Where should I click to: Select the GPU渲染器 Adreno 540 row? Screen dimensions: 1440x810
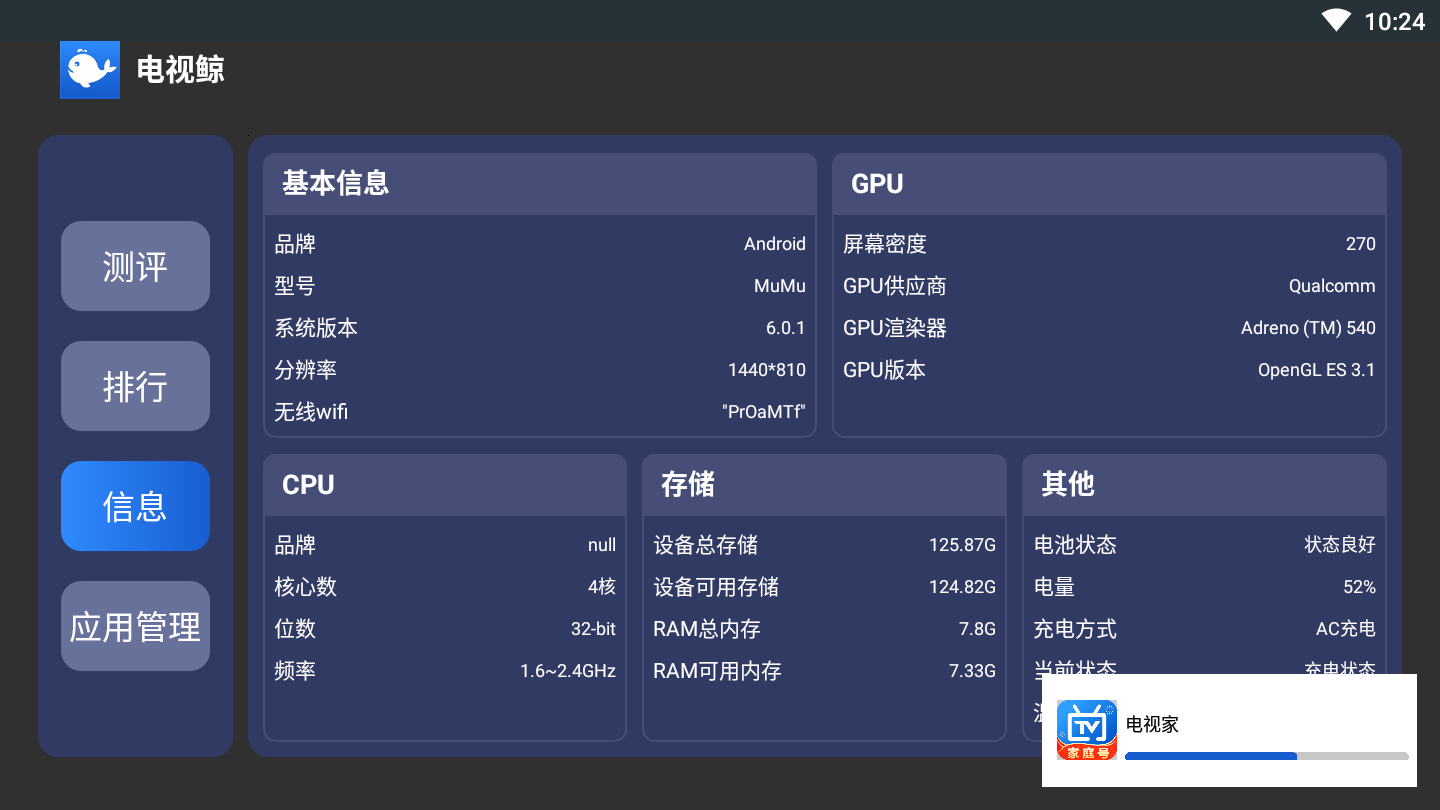[1109, 328]
